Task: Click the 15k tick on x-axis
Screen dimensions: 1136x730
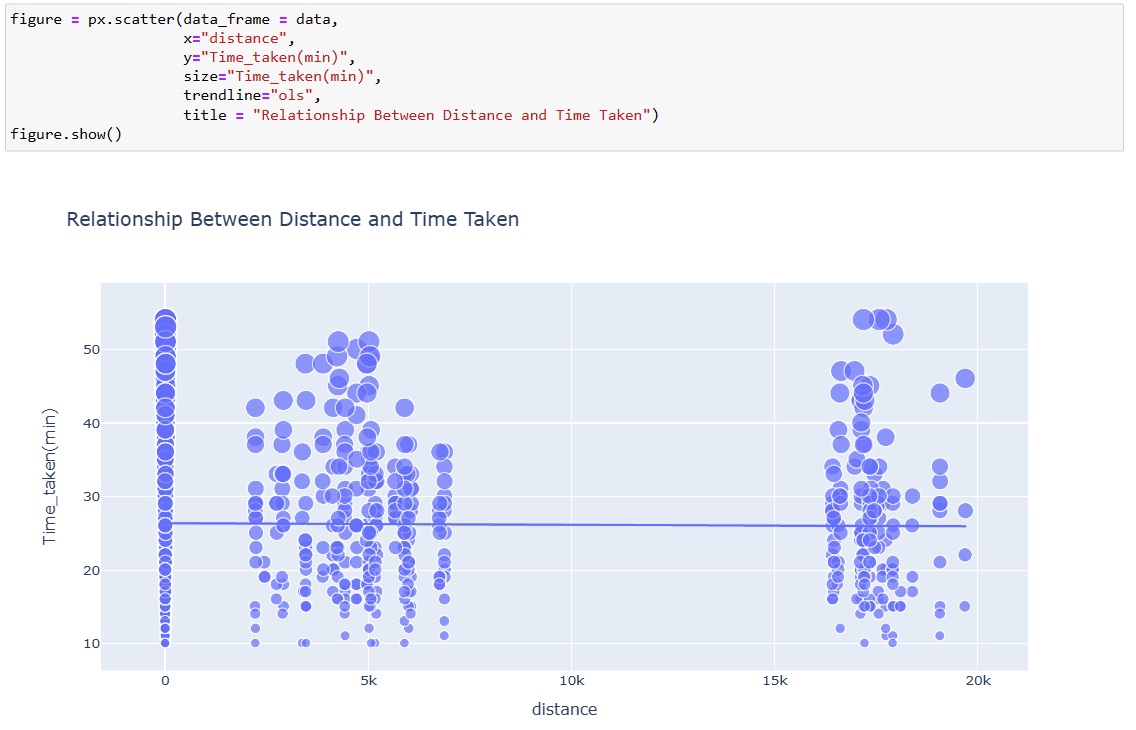Action: coord(774,682)
